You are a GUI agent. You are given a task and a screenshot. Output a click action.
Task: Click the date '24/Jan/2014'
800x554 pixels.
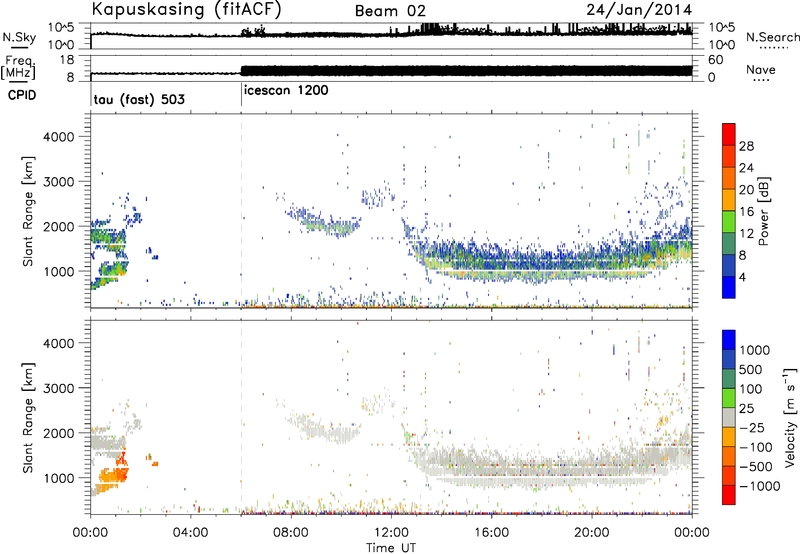coord(639,10)
